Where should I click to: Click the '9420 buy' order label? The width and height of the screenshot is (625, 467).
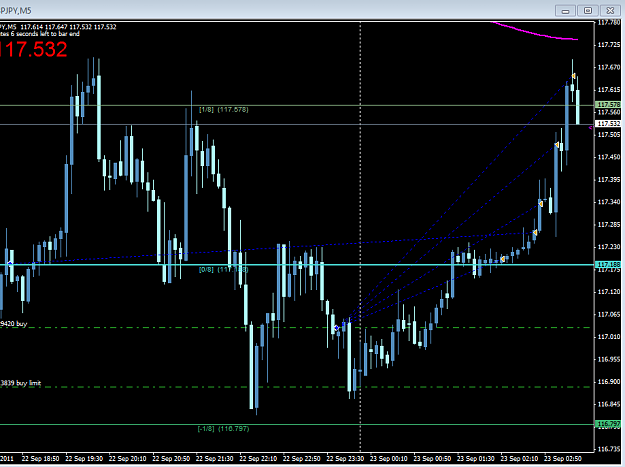[14, 324]
